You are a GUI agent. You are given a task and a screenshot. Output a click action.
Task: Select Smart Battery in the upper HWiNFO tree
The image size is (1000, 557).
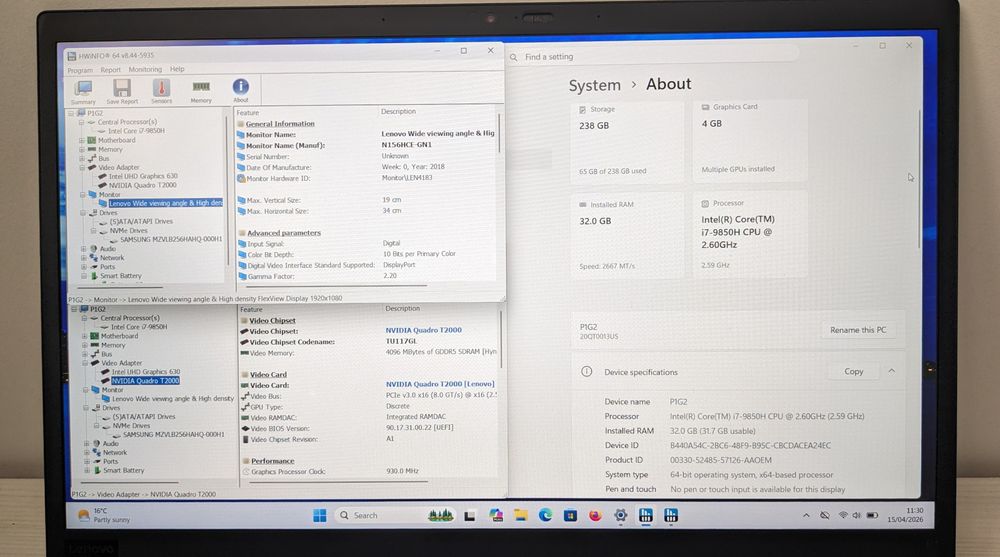pos(121,276)
